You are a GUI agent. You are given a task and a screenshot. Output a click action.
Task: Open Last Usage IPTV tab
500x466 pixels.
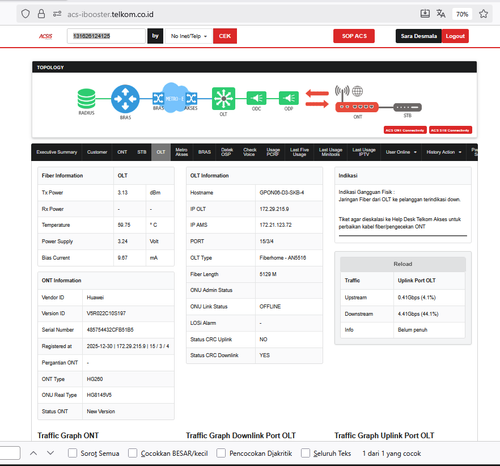pos(364,152)
